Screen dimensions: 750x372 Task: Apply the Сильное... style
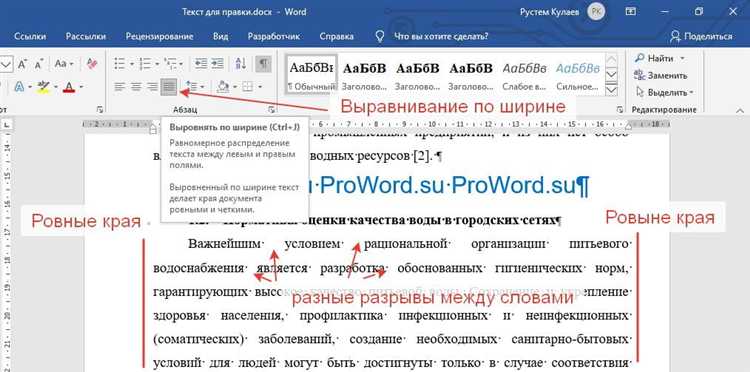578,75
